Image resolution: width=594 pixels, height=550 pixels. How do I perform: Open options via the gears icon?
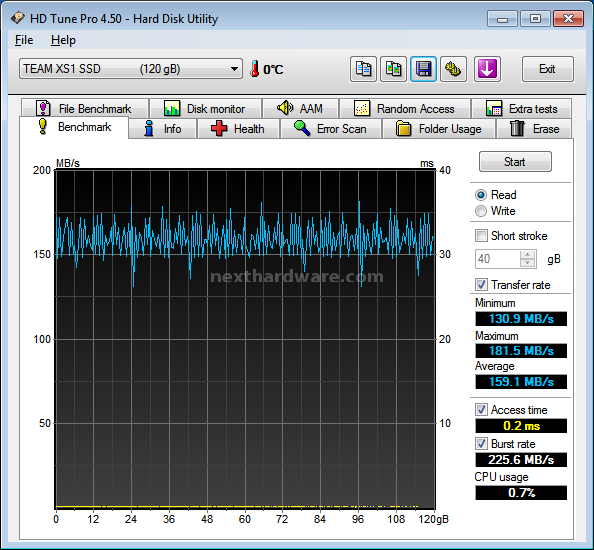click(453, 69)
